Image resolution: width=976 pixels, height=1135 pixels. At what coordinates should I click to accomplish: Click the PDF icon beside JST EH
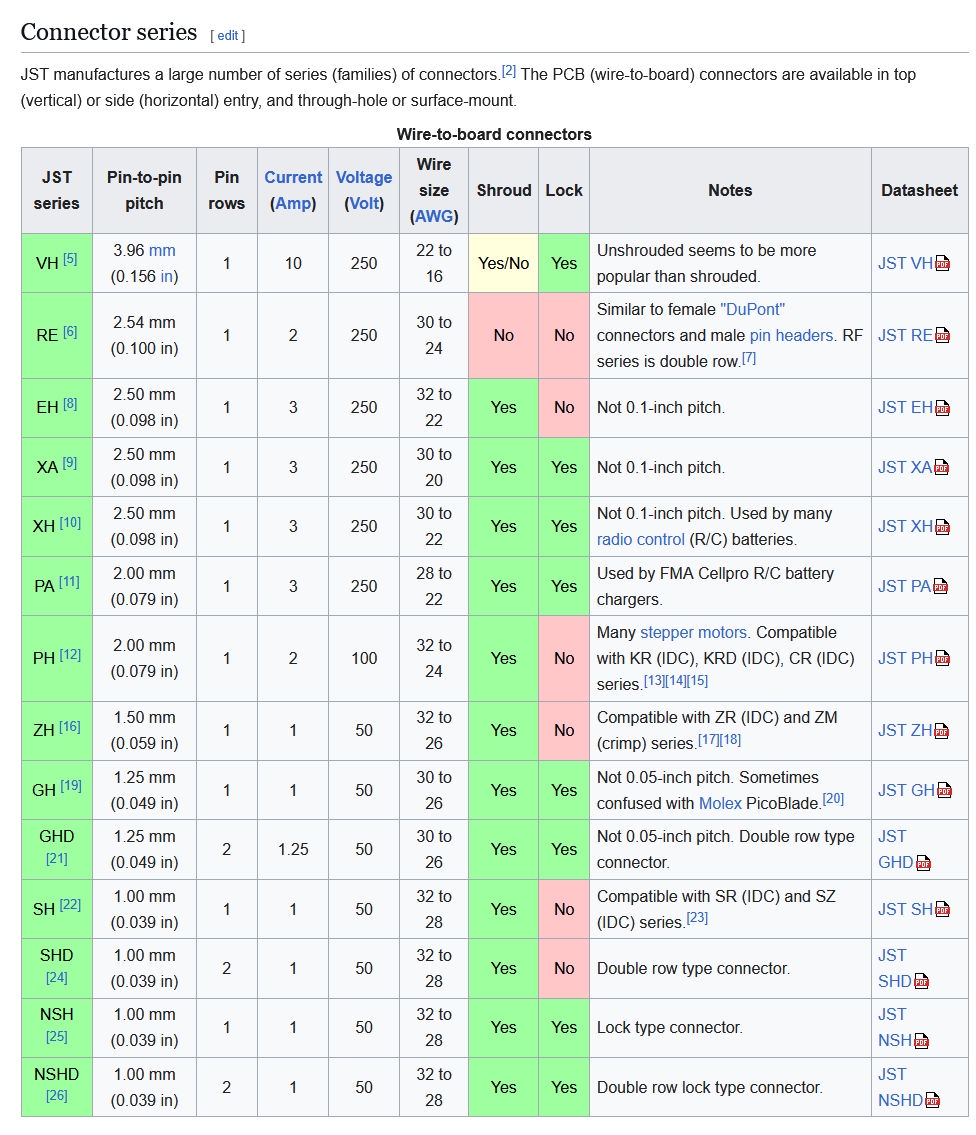coord(942,408)
